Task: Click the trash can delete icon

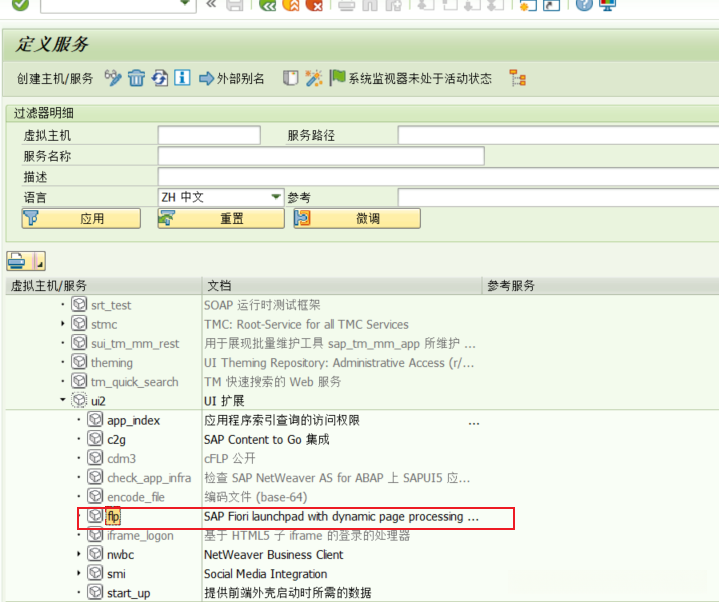Action: click(136, 78)
